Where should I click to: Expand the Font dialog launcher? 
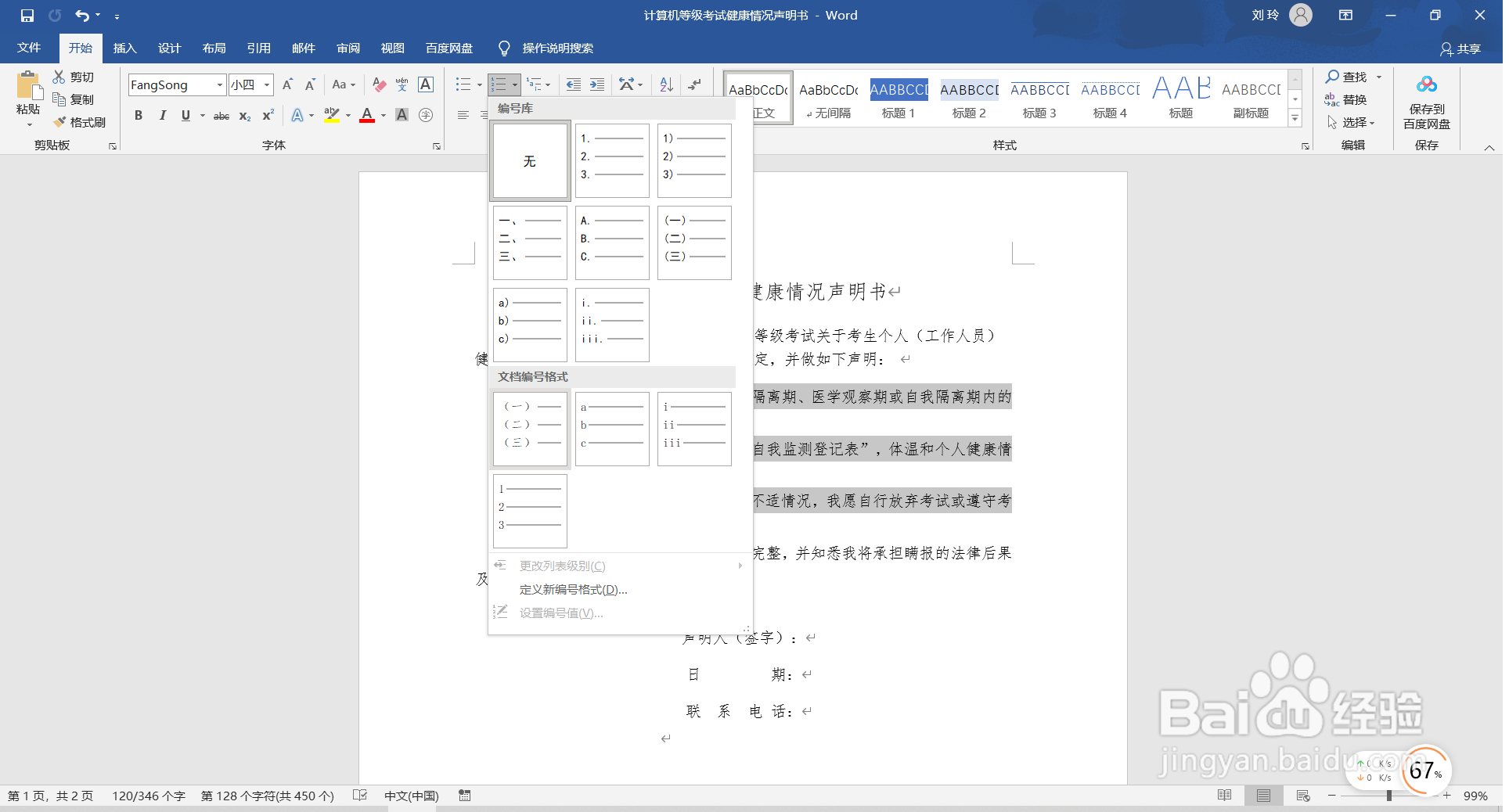point(437,146)
